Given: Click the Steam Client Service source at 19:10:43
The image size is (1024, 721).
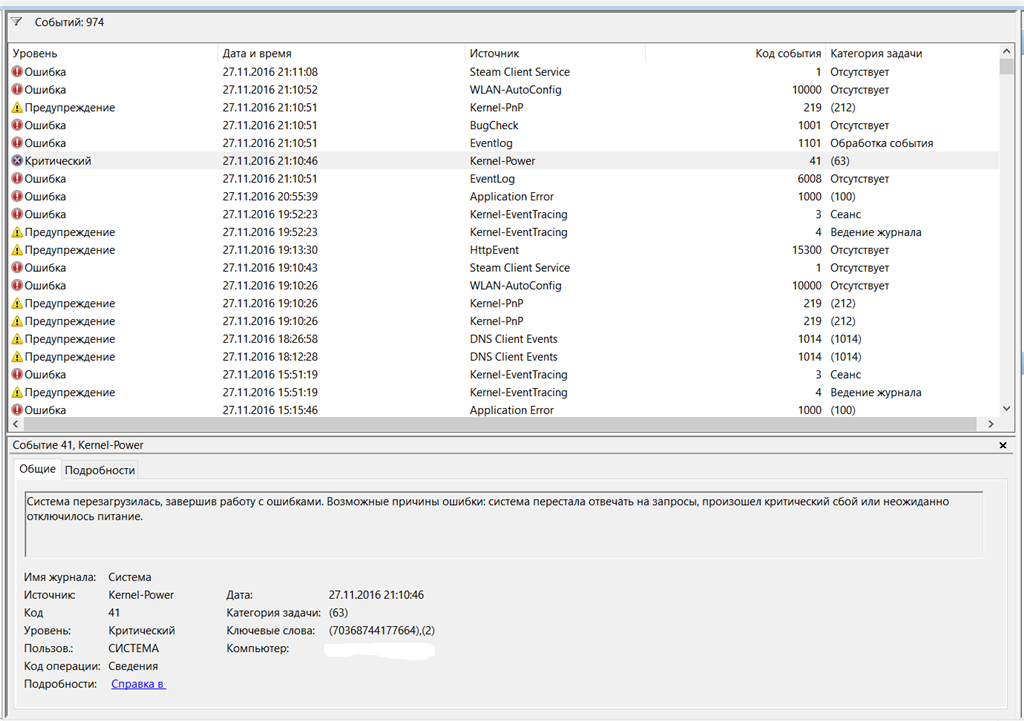Looking at the screenshot, I should [519, 268].
